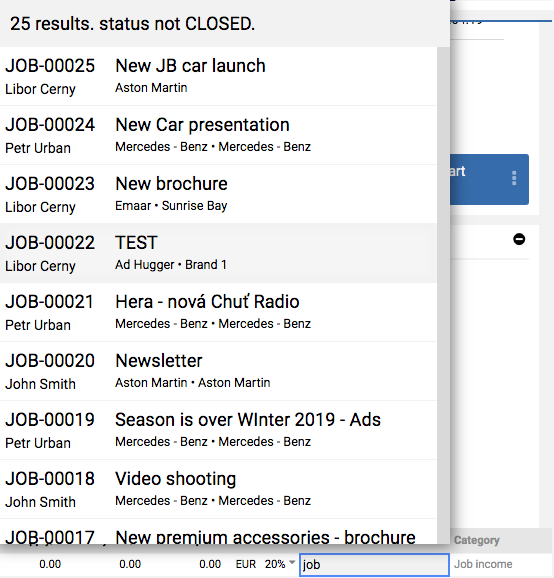Select JOB-00025 New JB car launch
Viewport: 554px width, 578px height.
click(218, 76)
